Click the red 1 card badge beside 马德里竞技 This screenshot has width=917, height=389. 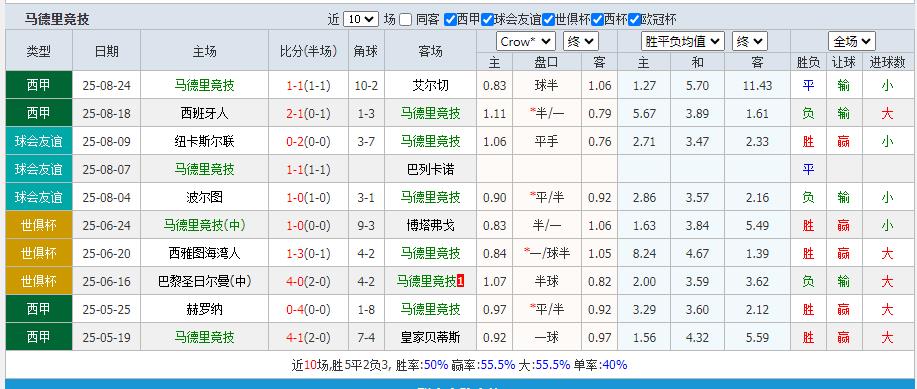pyautogui.click(x=460, y=281)
